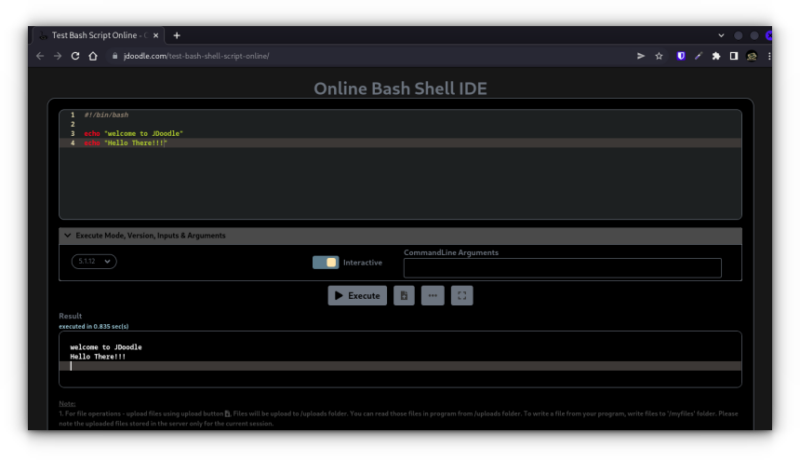Open the three-dots more options button
The width and height of the screenshot is (800, 460).
coord(433,295)
